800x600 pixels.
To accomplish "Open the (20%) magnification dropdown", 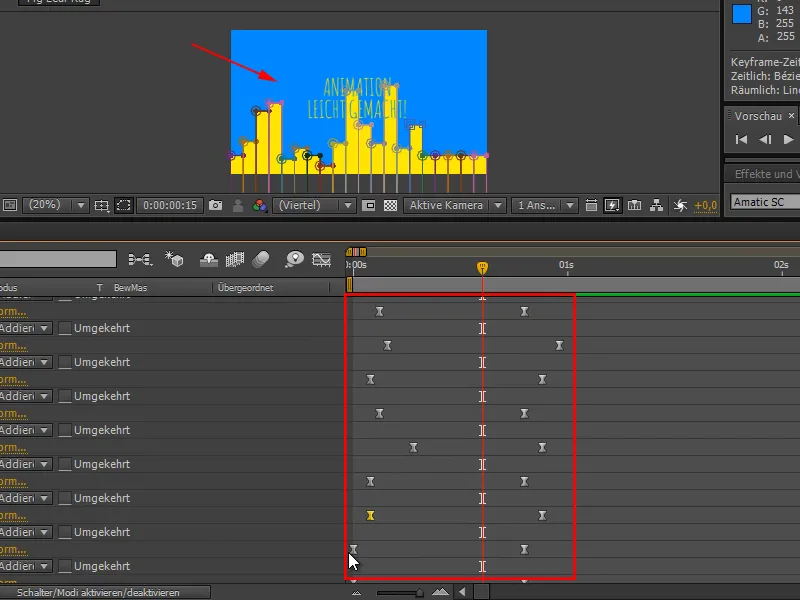I will [x=57, y=205].
